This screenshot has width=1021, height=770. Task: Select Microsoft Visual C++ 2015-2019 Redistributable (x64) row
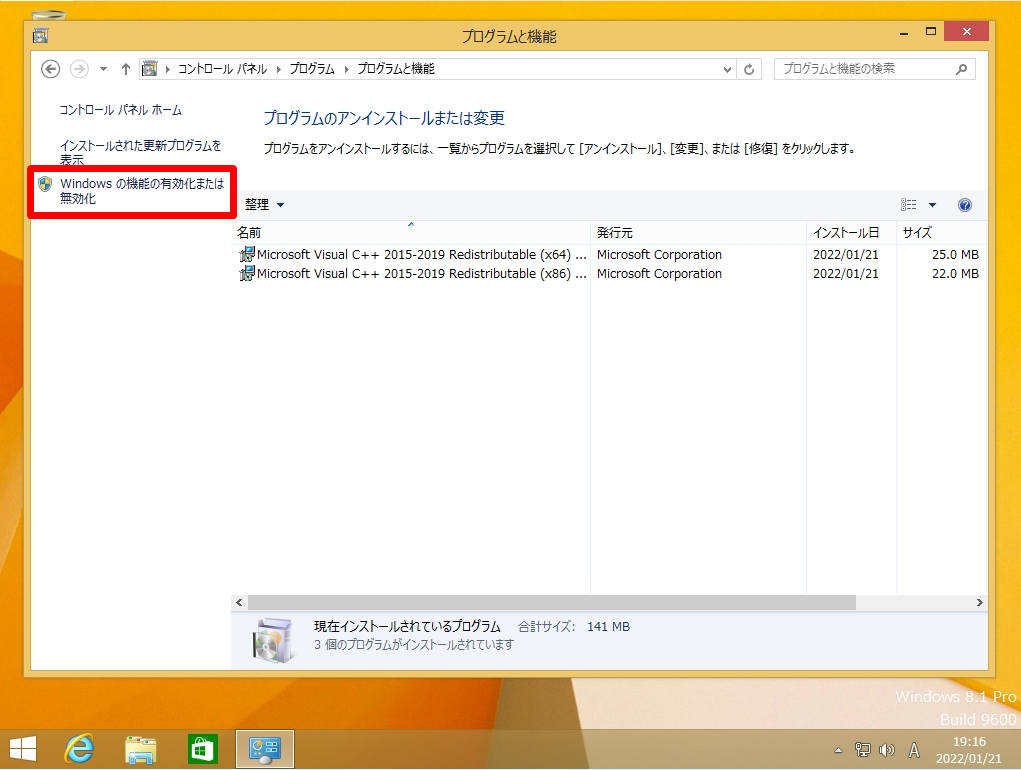click(609, 254)
